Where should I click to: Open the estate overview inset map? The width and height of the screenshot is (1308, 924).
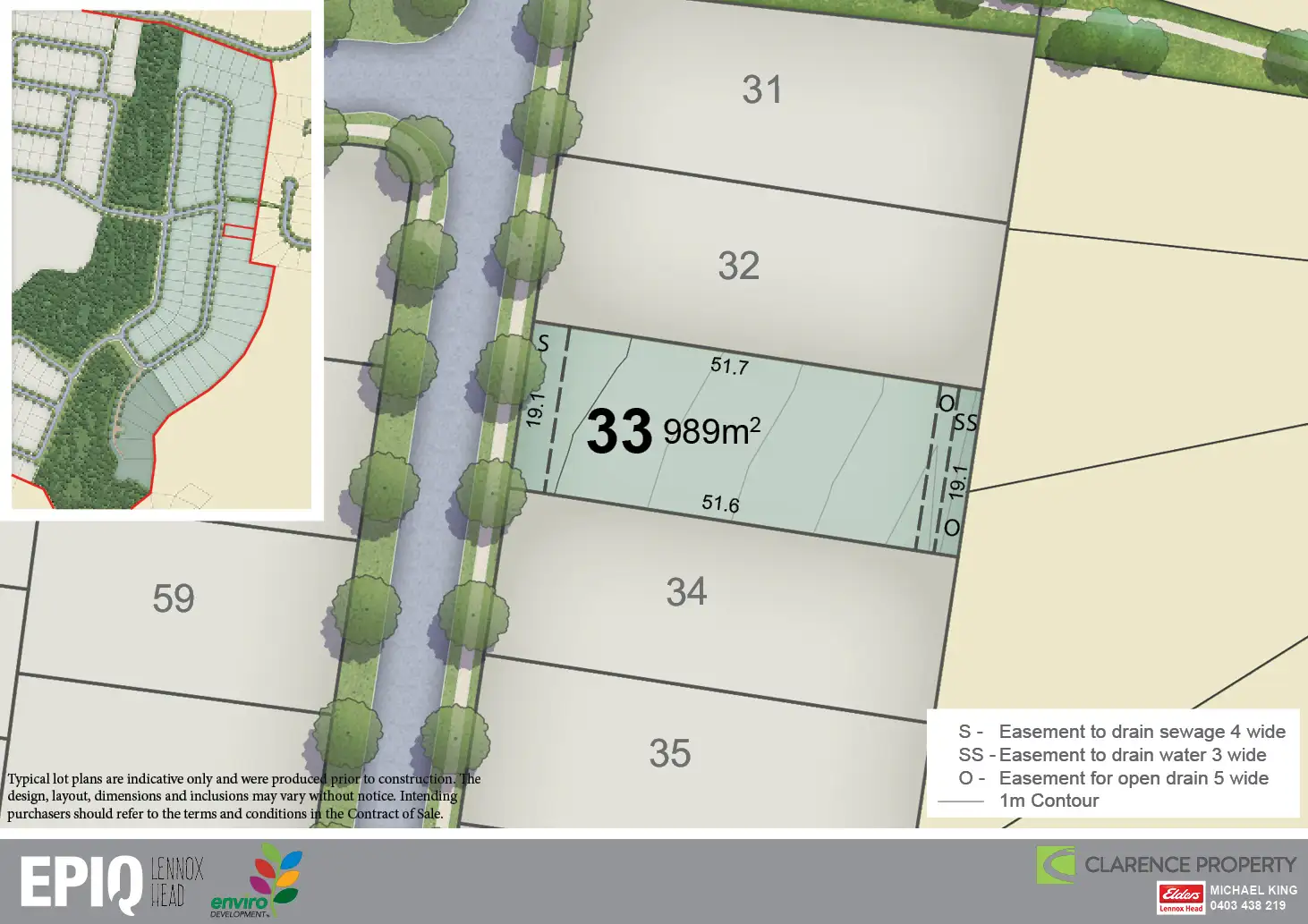pos(161,259)
